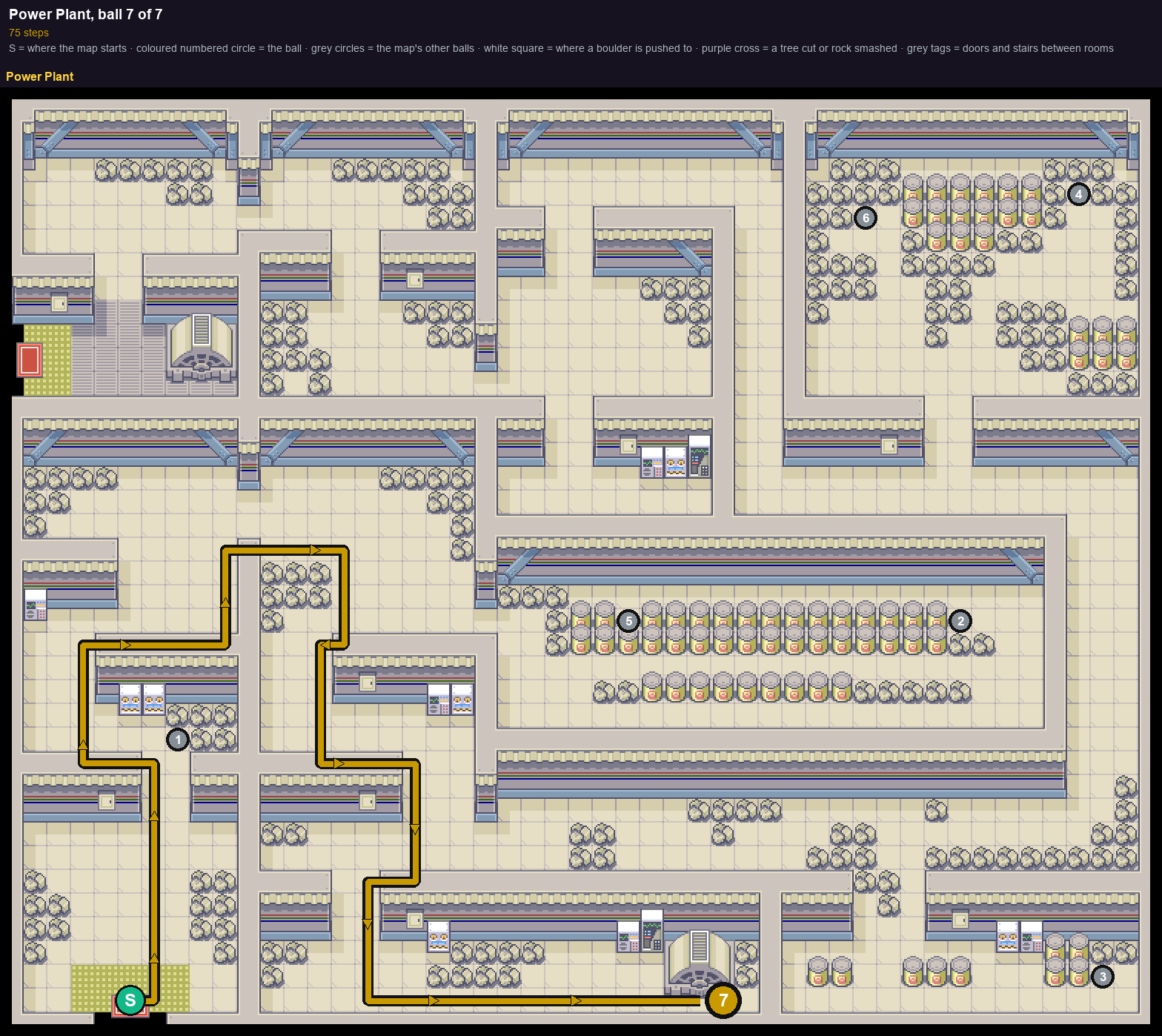This screenshot has height=1036, width=1162.
Task: Click the 'Power Plant' map label
Action: point(40,76)
